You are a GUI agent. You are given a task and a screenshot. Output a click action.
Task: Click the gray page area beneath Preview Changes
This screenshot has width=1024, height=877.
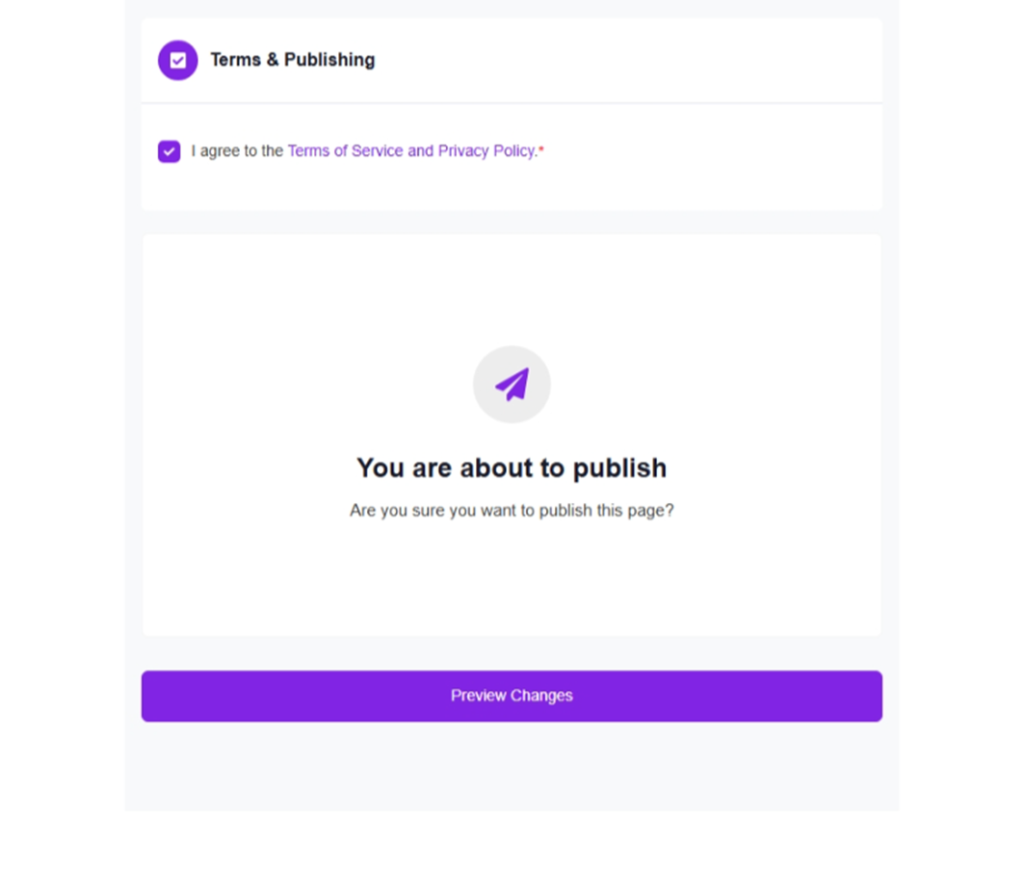pyautogui.click(x=511, y=768)
